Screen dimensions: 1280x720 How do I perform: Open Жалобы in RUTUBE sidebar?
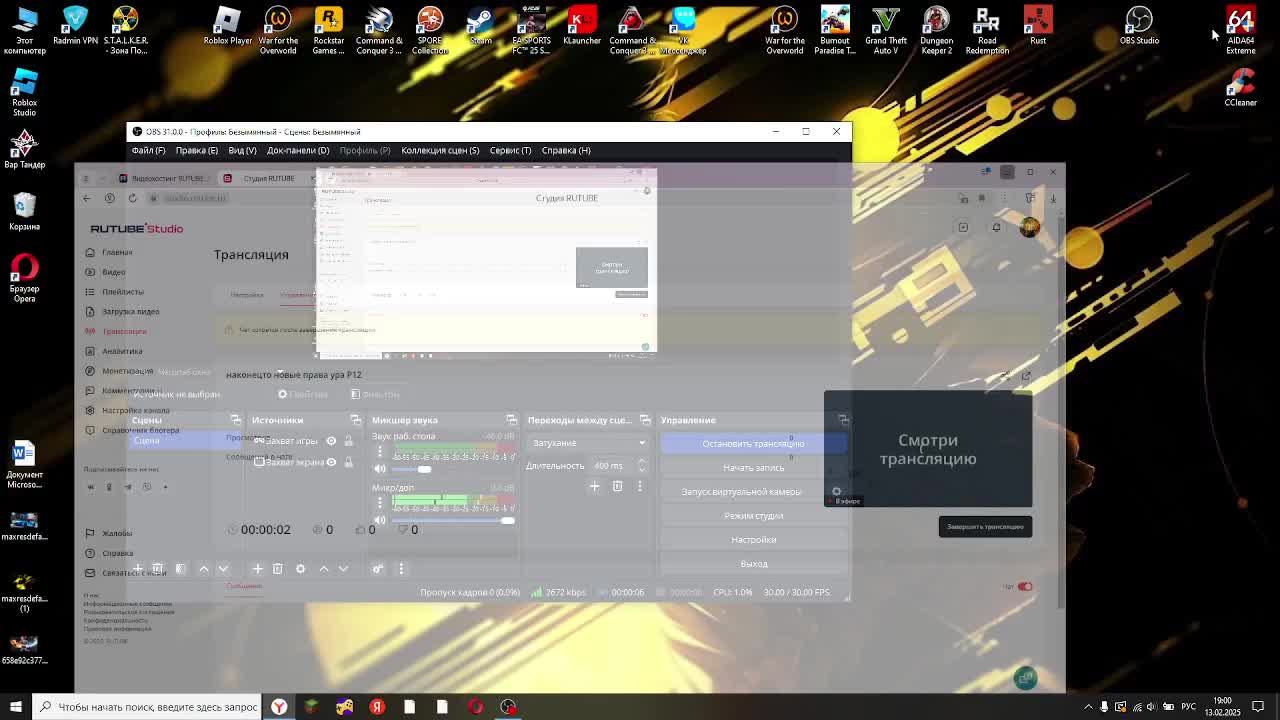[x=116, y=533]
